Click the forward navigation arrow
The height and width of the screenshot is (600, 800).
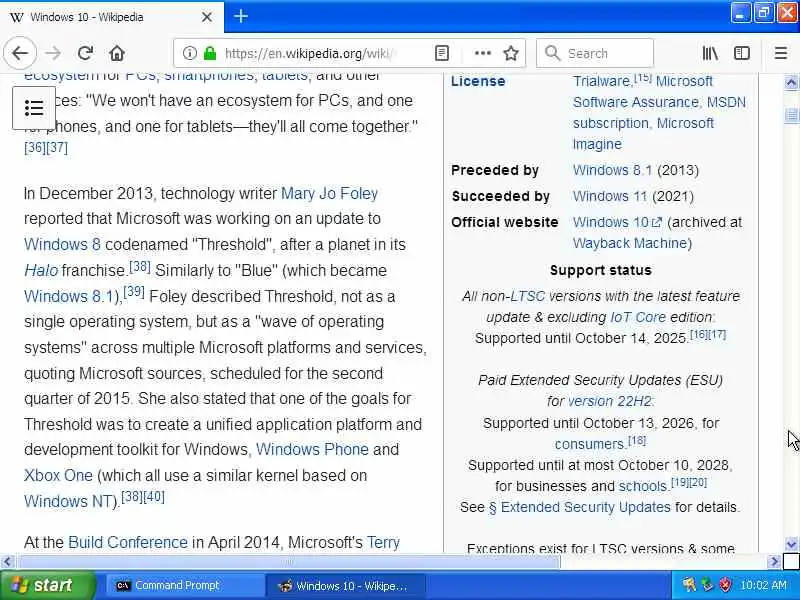53,53
